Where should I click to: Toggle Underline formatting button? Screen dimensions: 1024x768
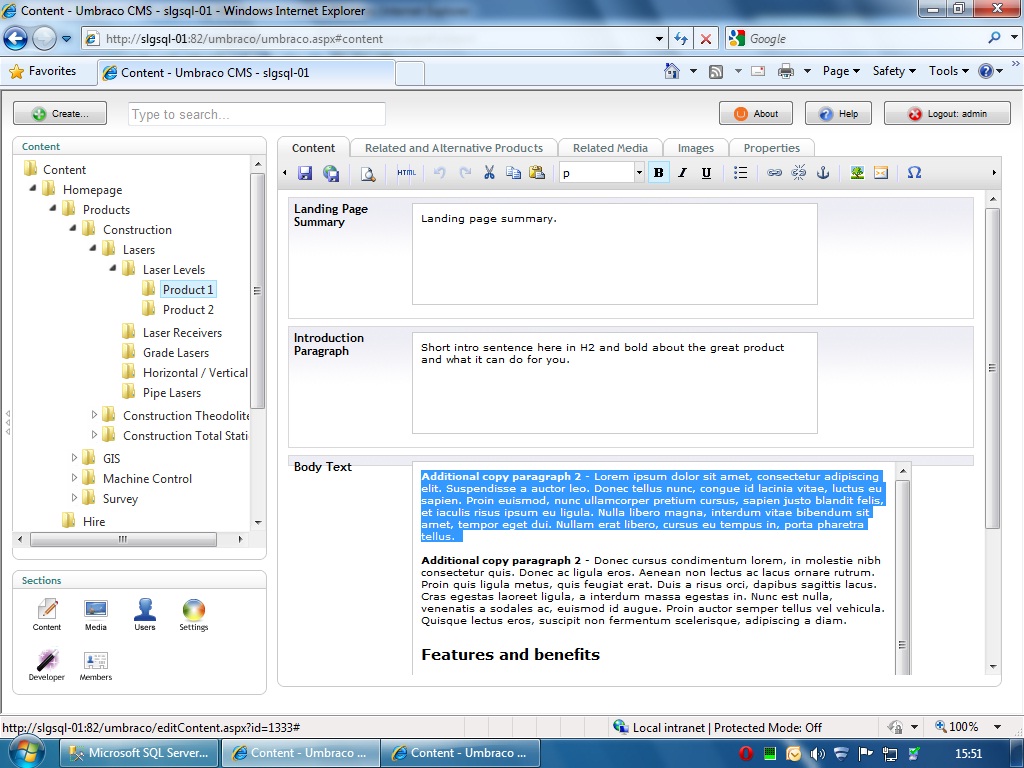tap(706, 172)
